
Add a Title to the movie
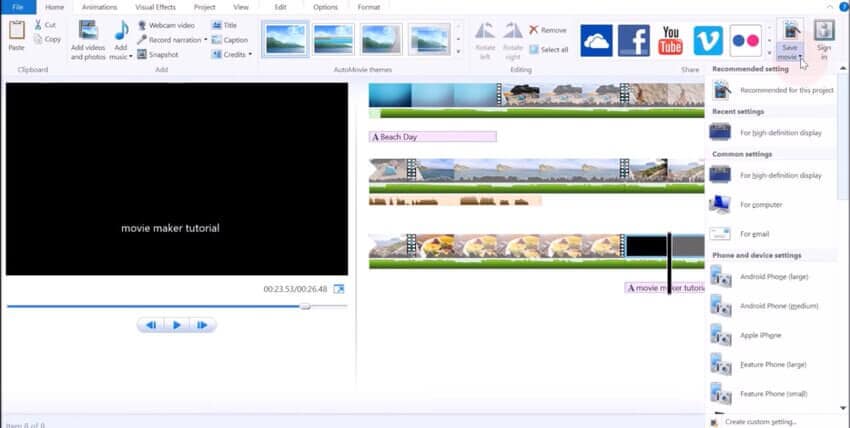click(224, 25)
